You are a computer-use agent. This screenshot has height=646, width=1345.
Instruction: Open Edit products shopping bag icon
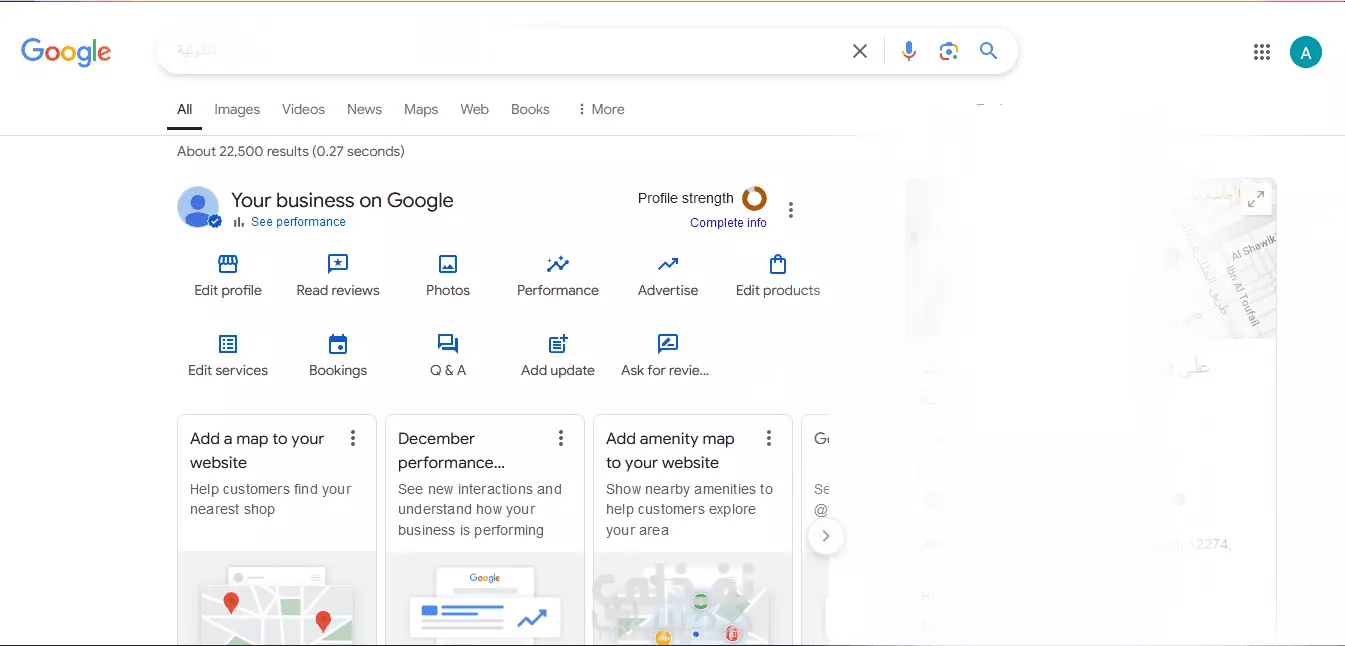[778, 264]
